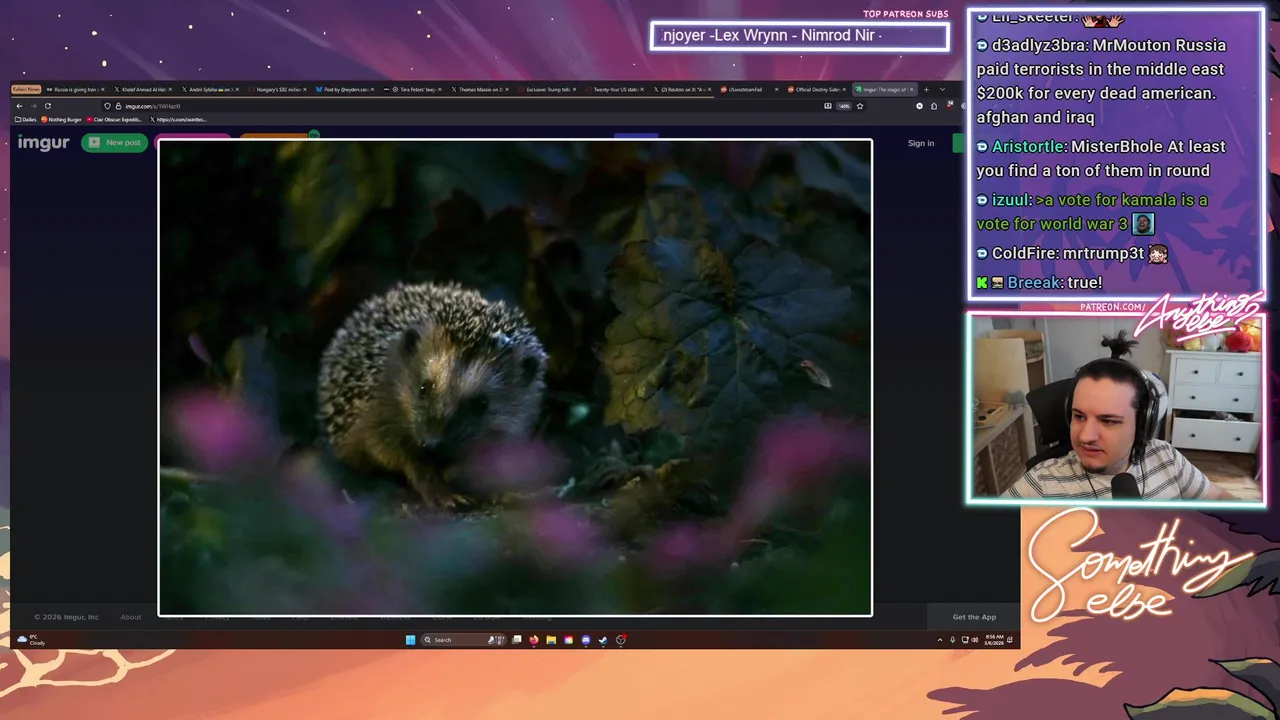Click the shield icon in the address bar
The width and height of the screenshot is (1280, 720).
coord(107,106)
